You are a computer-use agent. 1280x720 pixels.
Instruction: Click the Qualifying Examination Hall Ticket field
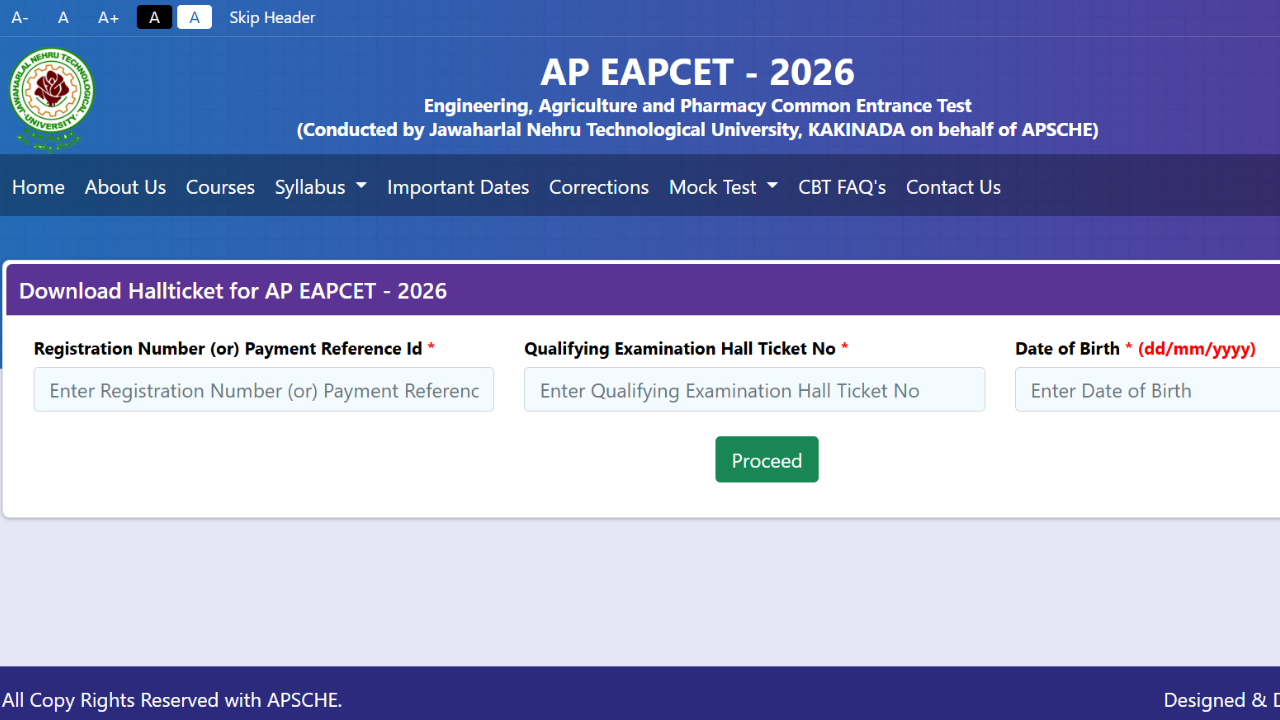[x=754, y=390]
